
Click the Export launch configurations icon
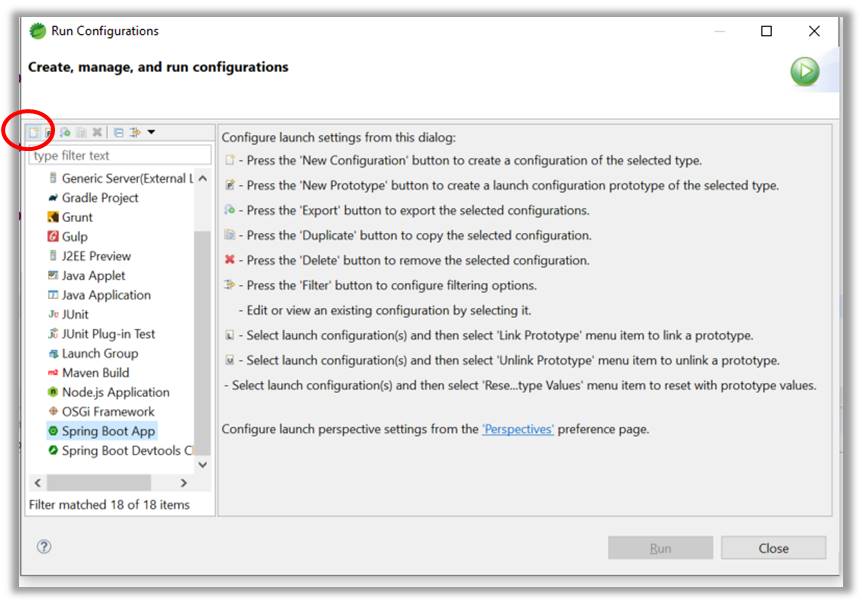(65, 131)
